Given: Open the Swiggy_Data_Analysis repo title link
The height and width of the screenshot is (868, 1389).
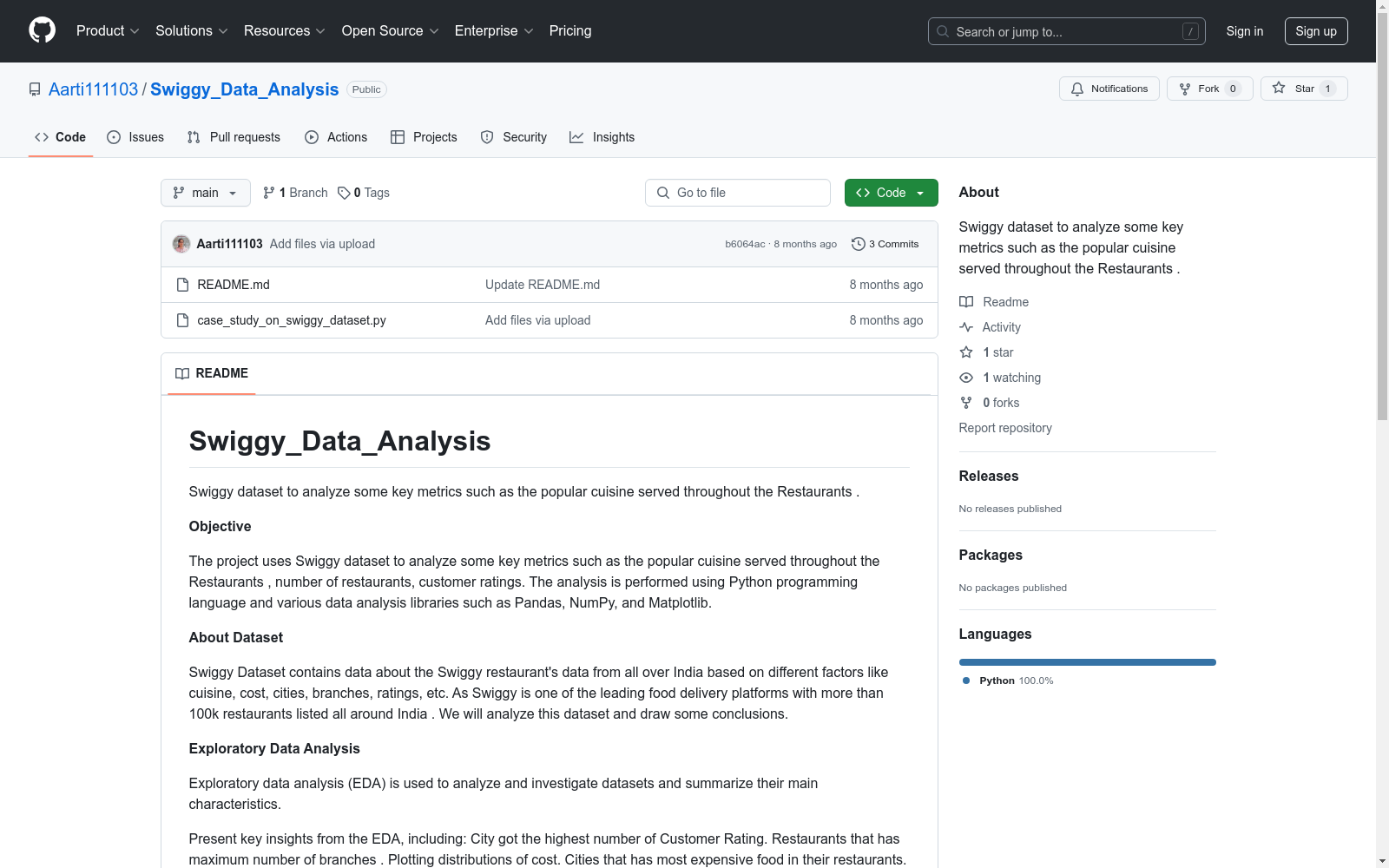Looking at the screenshot, I should (245, 89).
